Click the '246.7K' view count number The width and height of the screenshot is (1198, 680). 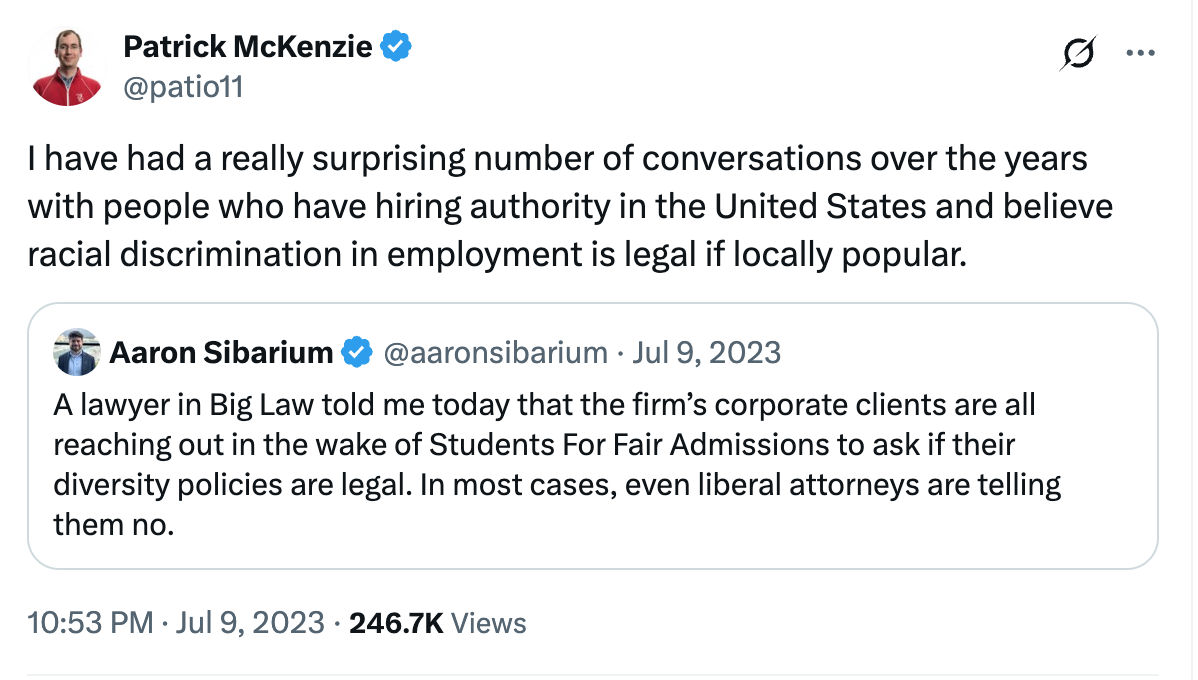(397, 623)
